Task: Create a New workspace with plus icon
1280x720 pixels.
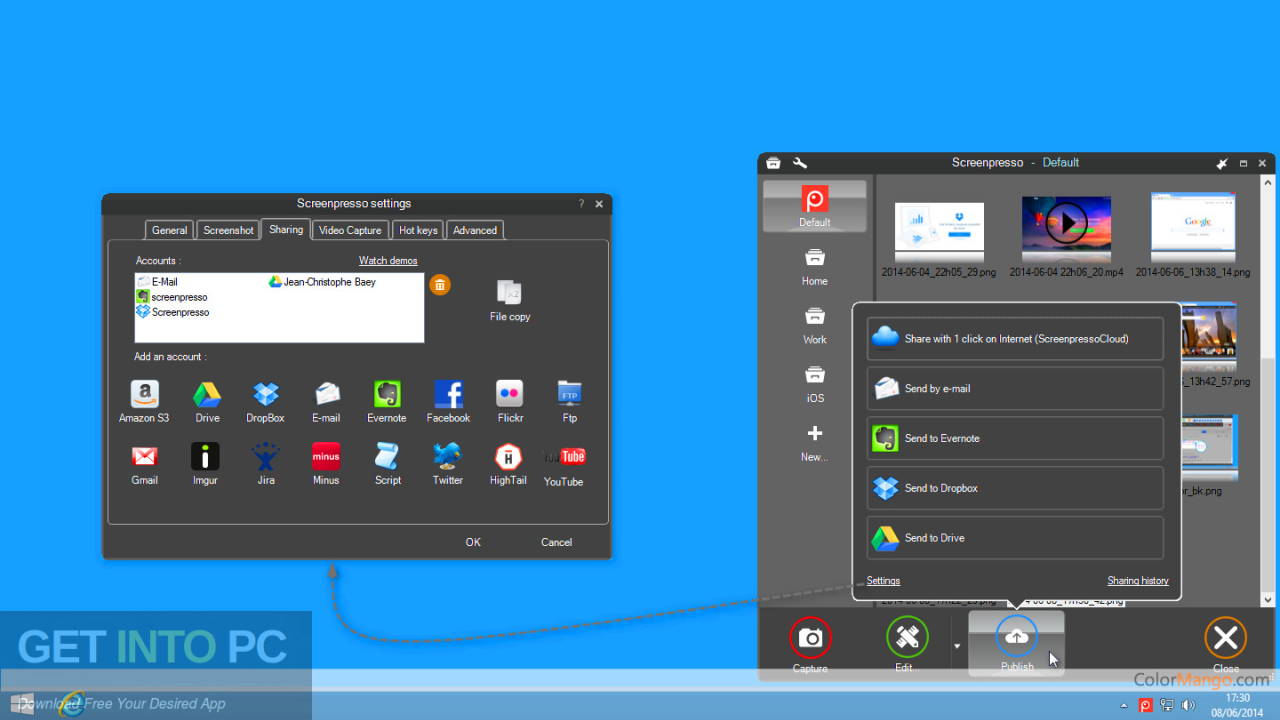Action: [x=814, y=442]
